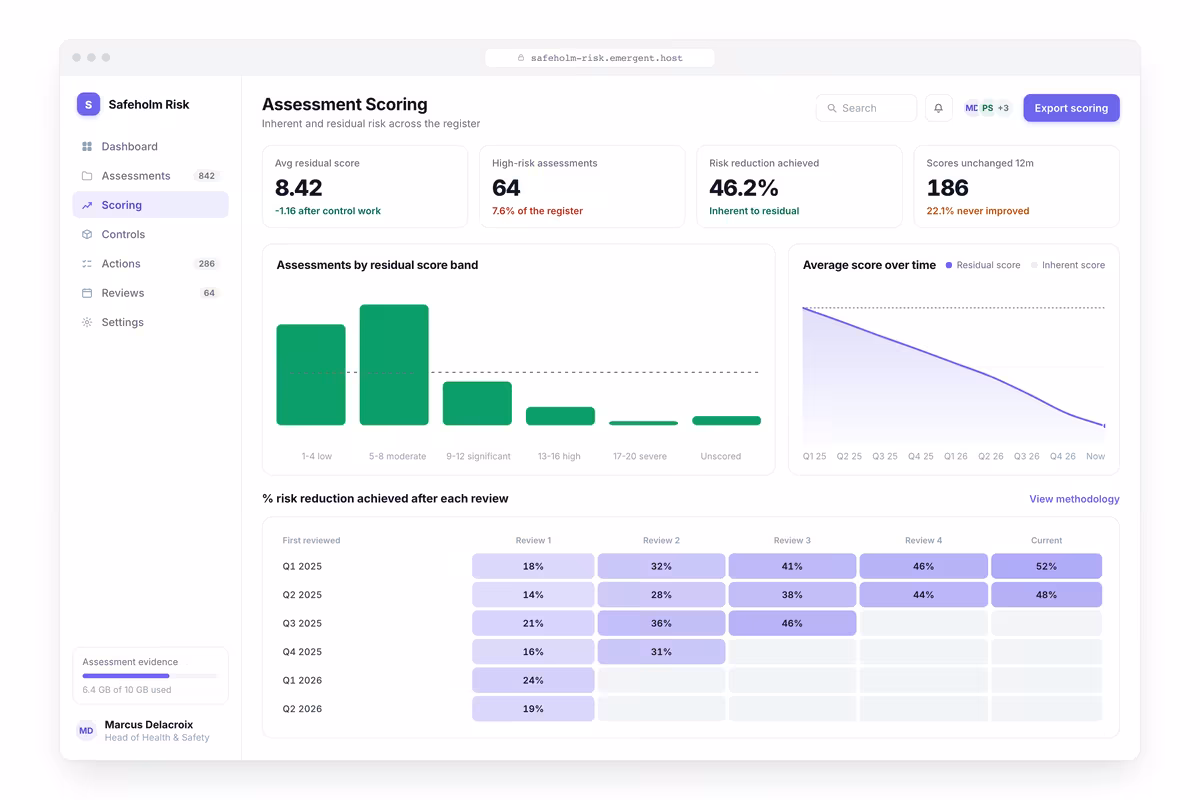Click the Settings gear icon
The image size is (1200, 800).
coord(87,322)
